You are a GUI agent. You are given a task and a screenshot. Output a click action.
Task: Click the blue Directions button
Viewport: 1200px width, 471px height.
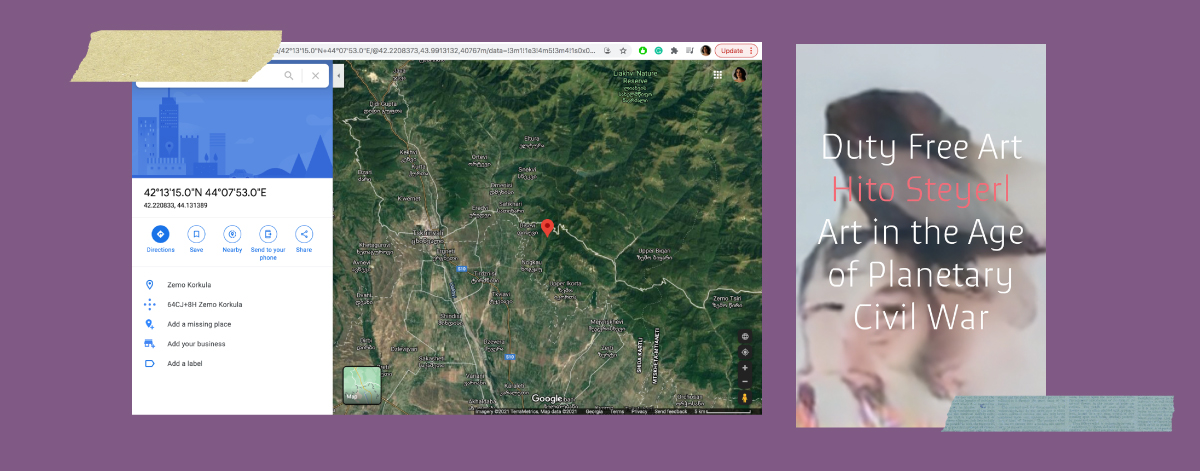click(159, 234)
